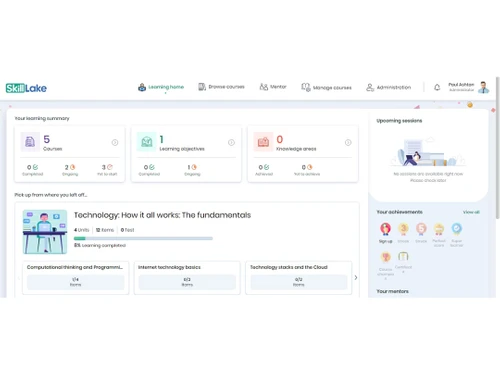This screenshot has width=500, height=375.
Task: Expand the Learning objectives card arrow
Action: click(x=231, y=143)
